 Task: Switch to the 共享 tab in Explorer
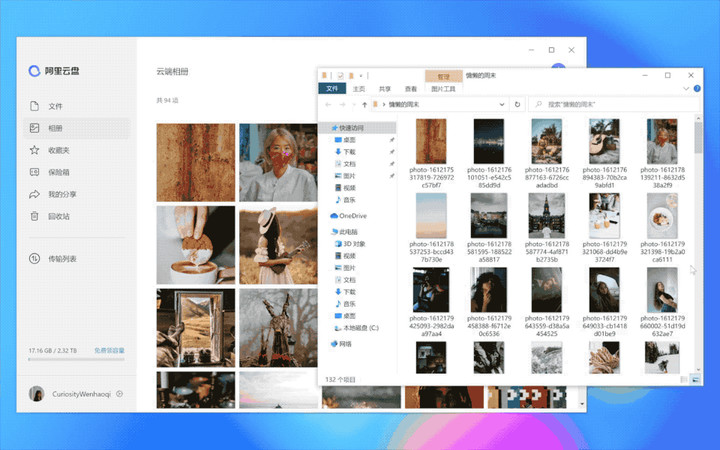[385, 89]
